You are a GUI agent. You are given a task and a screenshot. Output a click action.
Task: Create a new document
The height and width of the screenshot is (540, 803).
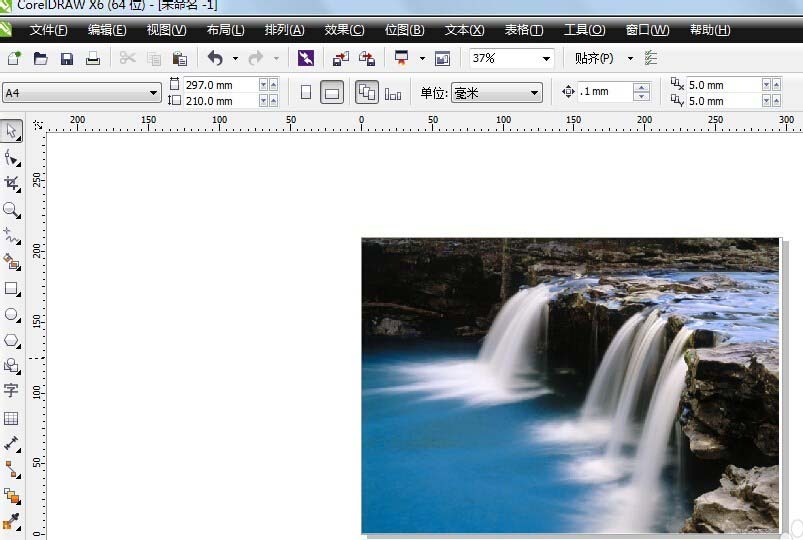pyautogui.click(x=14, y=58)
